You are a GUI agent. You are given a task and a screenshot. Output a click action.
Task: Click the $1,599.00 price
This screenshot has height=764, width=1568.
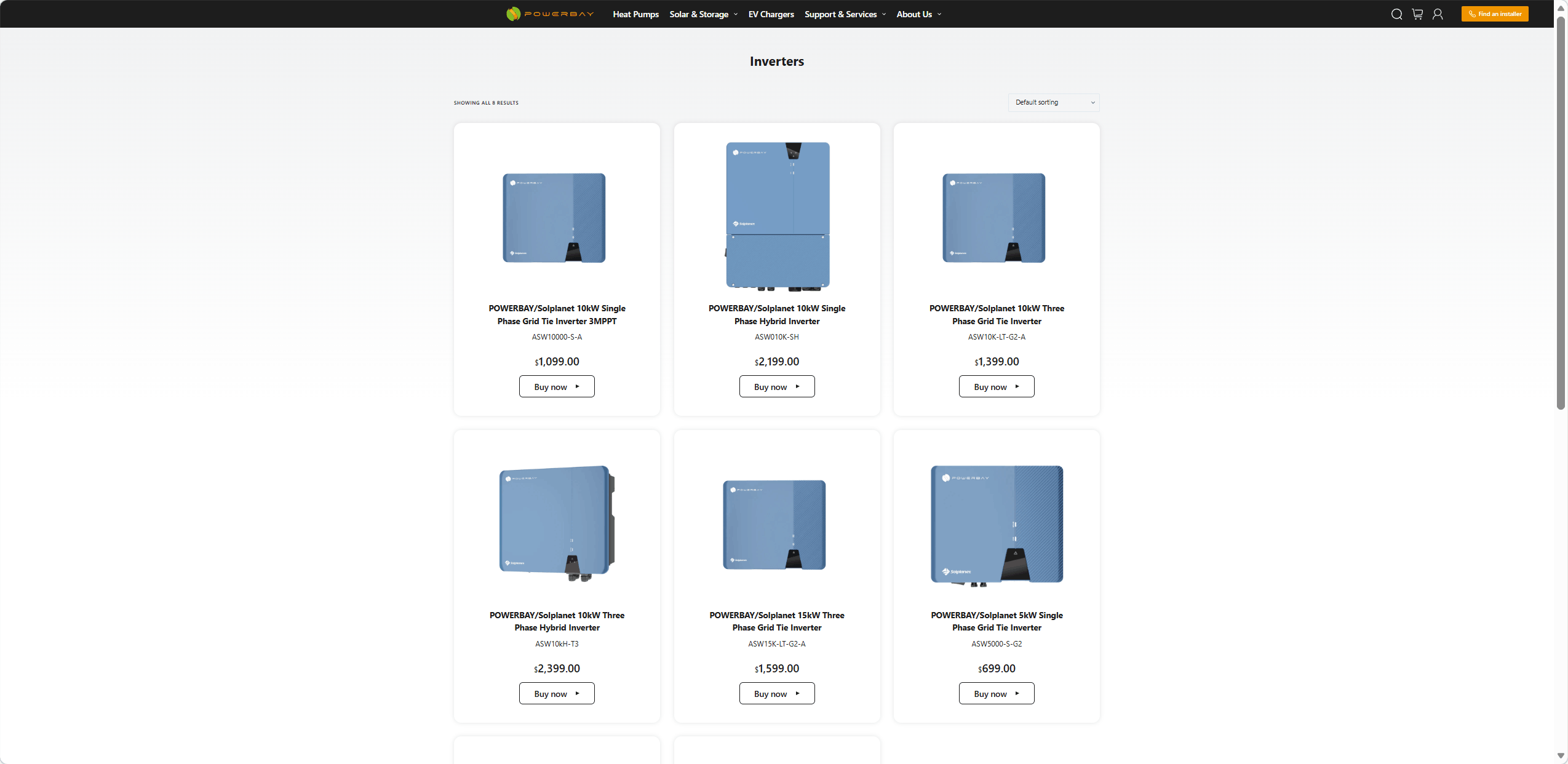777,669
